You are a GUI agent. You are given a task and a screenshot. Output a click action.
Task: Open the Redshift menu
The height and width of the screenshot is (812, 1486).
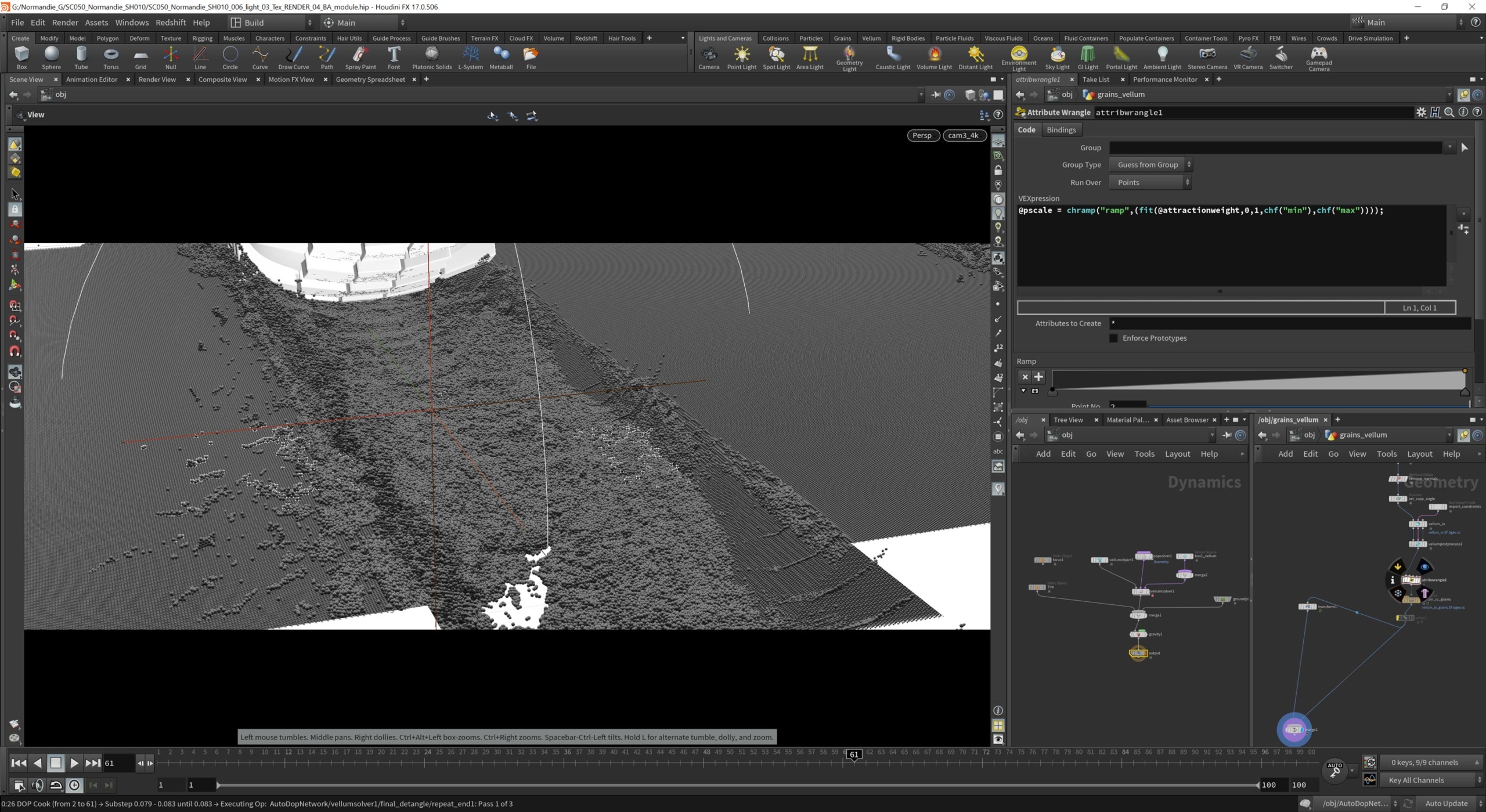[x=171, y=23]
